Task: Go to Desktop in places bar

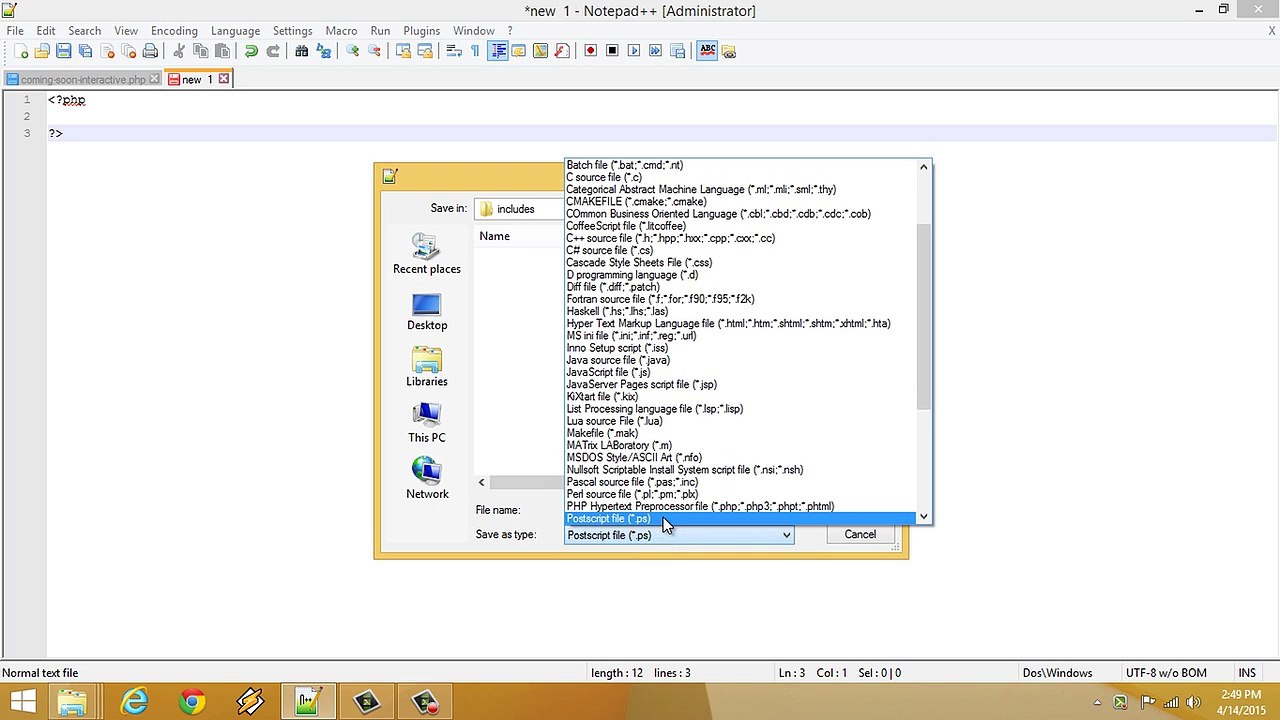Action: point(427,311)
